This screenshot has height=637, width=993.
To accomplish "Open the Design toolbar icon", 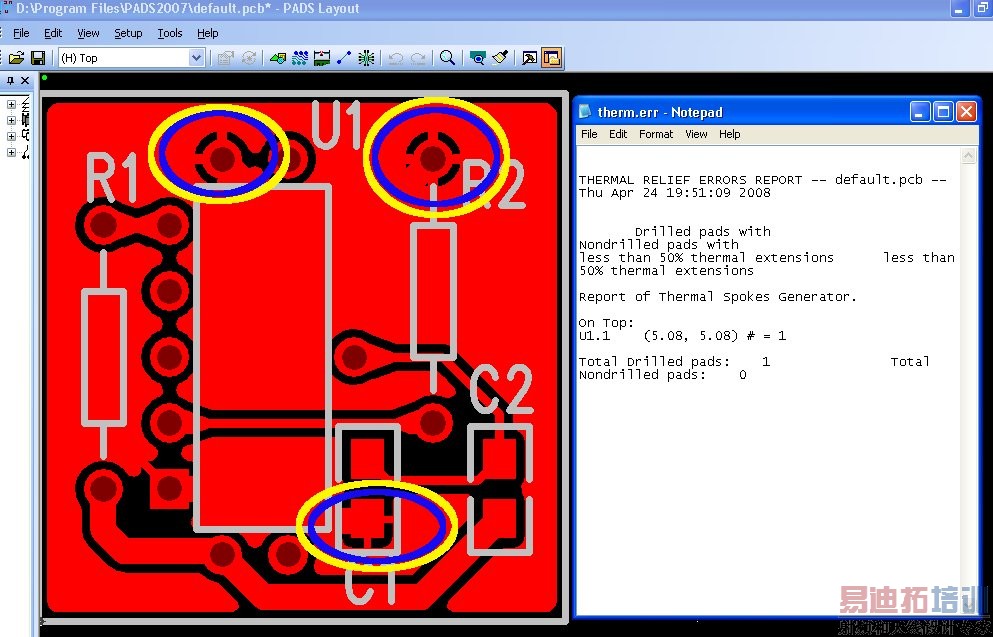I will 300,58.
